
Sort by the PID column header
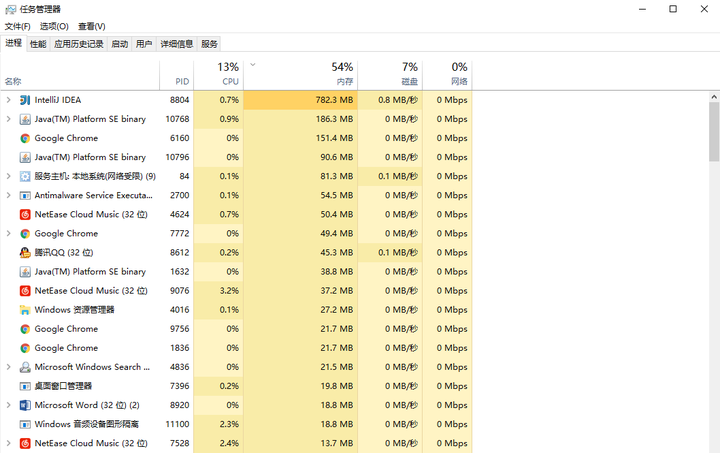tap(177, 75)
